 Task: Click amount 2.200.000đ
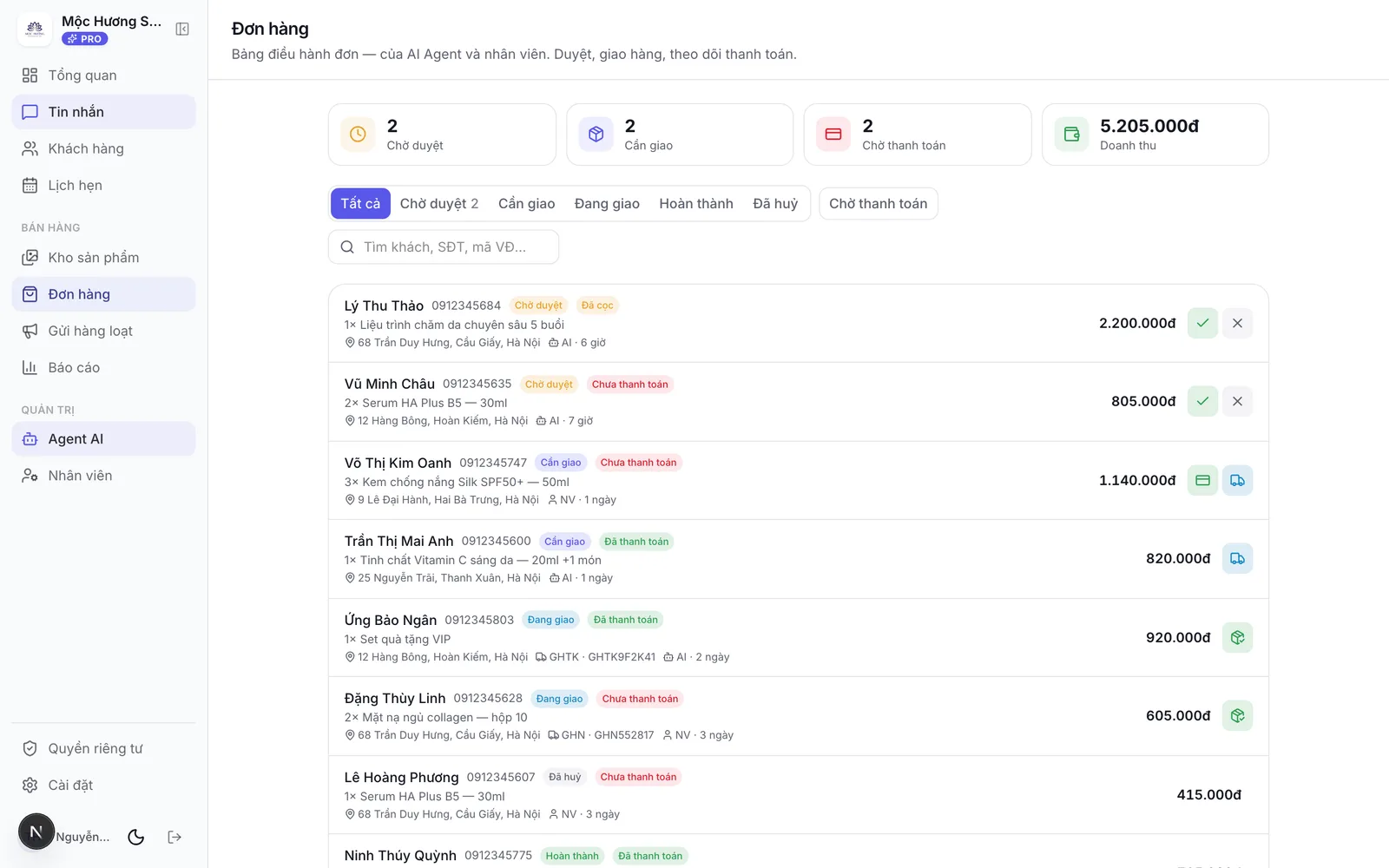pos(1137,323)
